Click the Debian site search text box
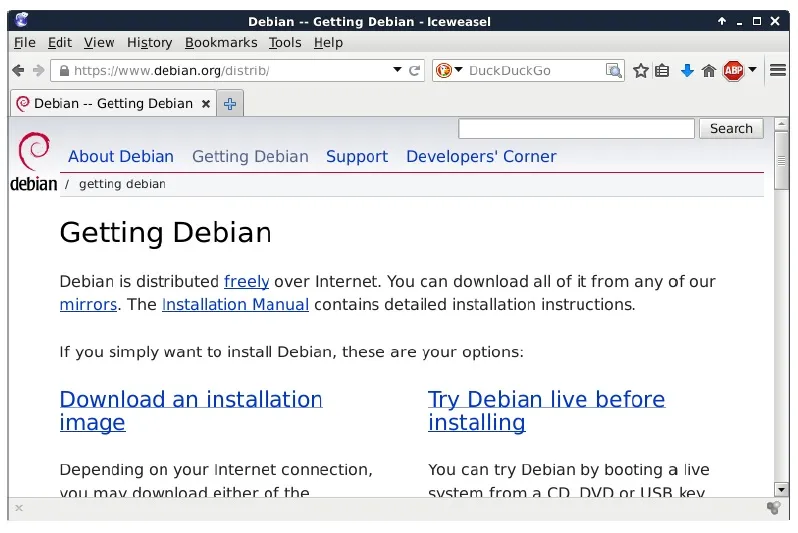Image resolution: width=798 pixels, height=533 pixels. [x=576, y=128]
